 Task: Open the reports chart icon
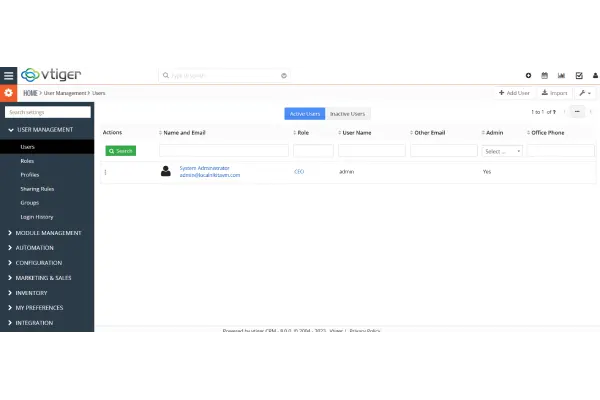pos(561,75)
